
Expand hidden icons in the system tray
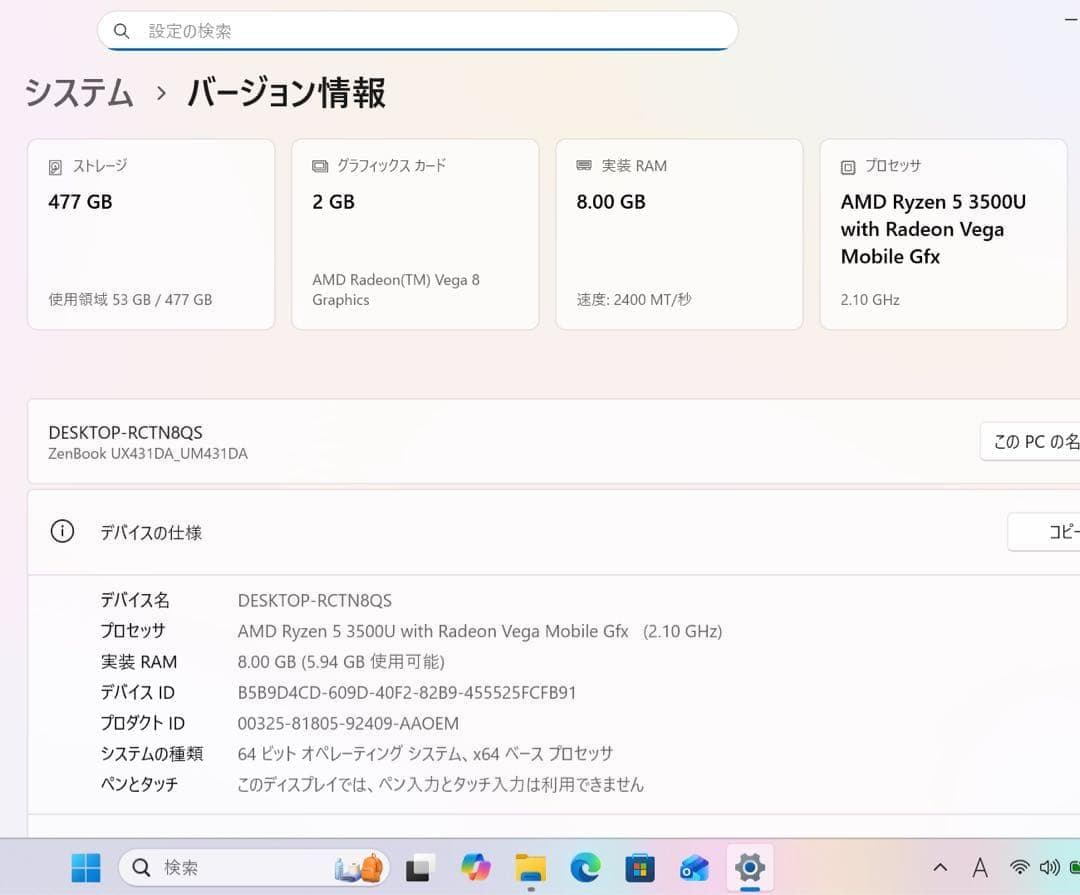click(x=939, y=868)
